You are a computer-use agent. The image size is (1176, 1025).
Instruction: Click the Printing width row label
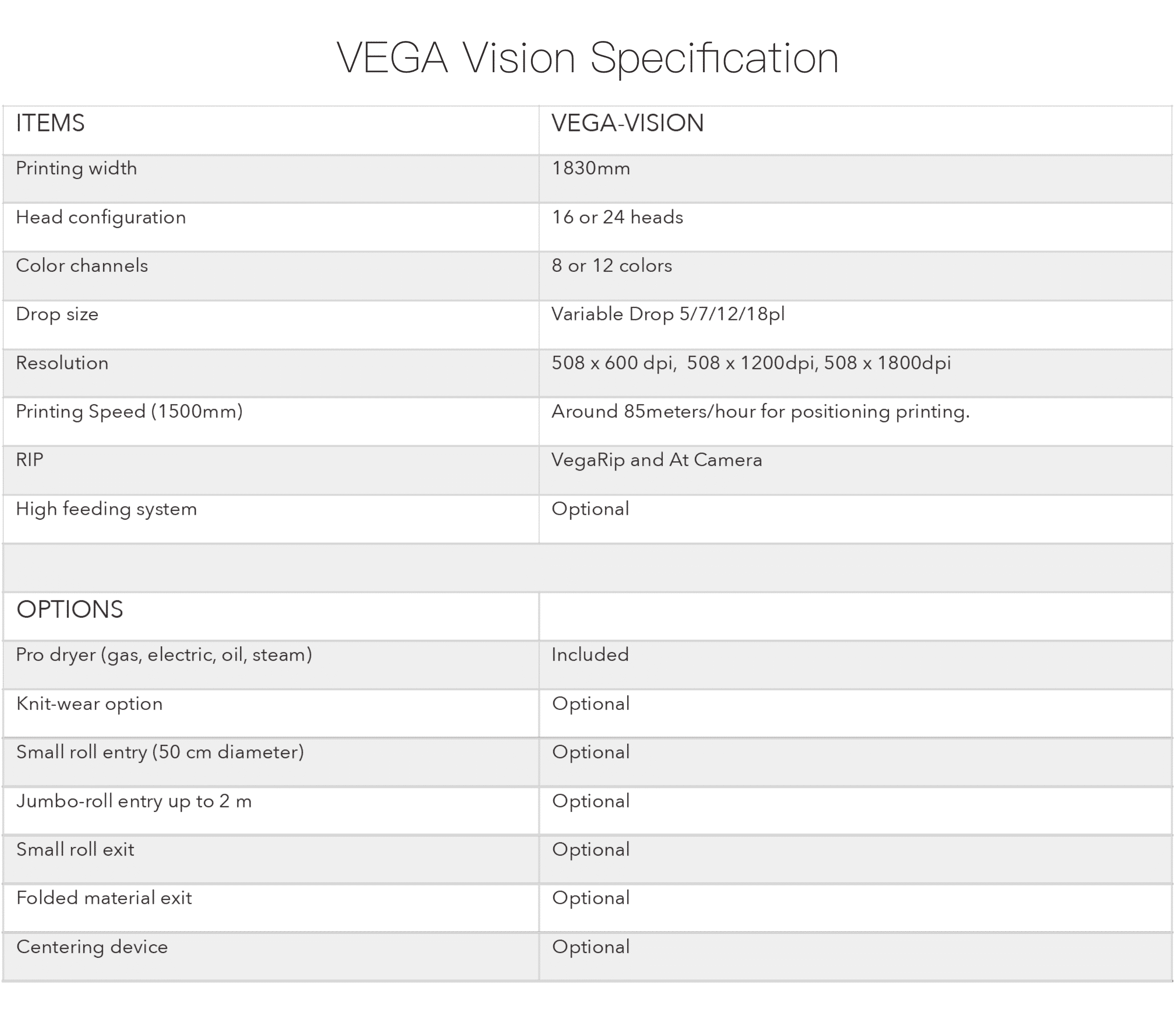tap(77, 169)
